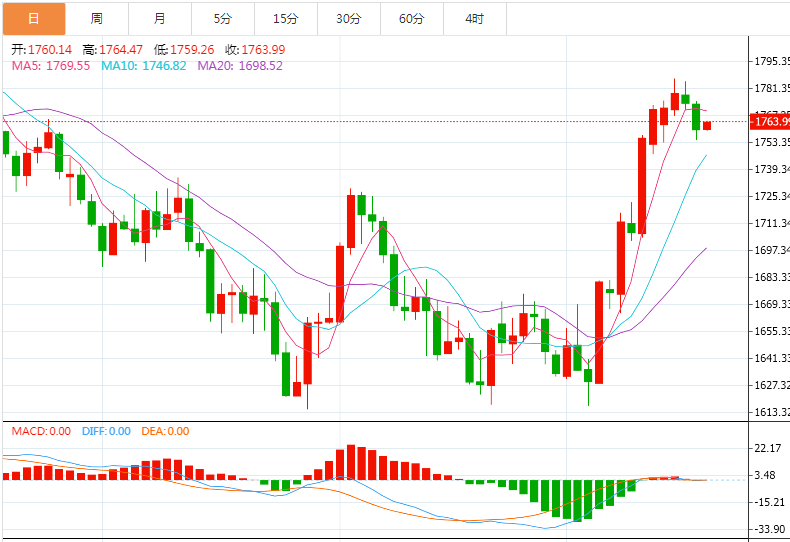The image size is (790, 542).
Task: Click the 1613.32 price axis label
Action: pos(771,413)
